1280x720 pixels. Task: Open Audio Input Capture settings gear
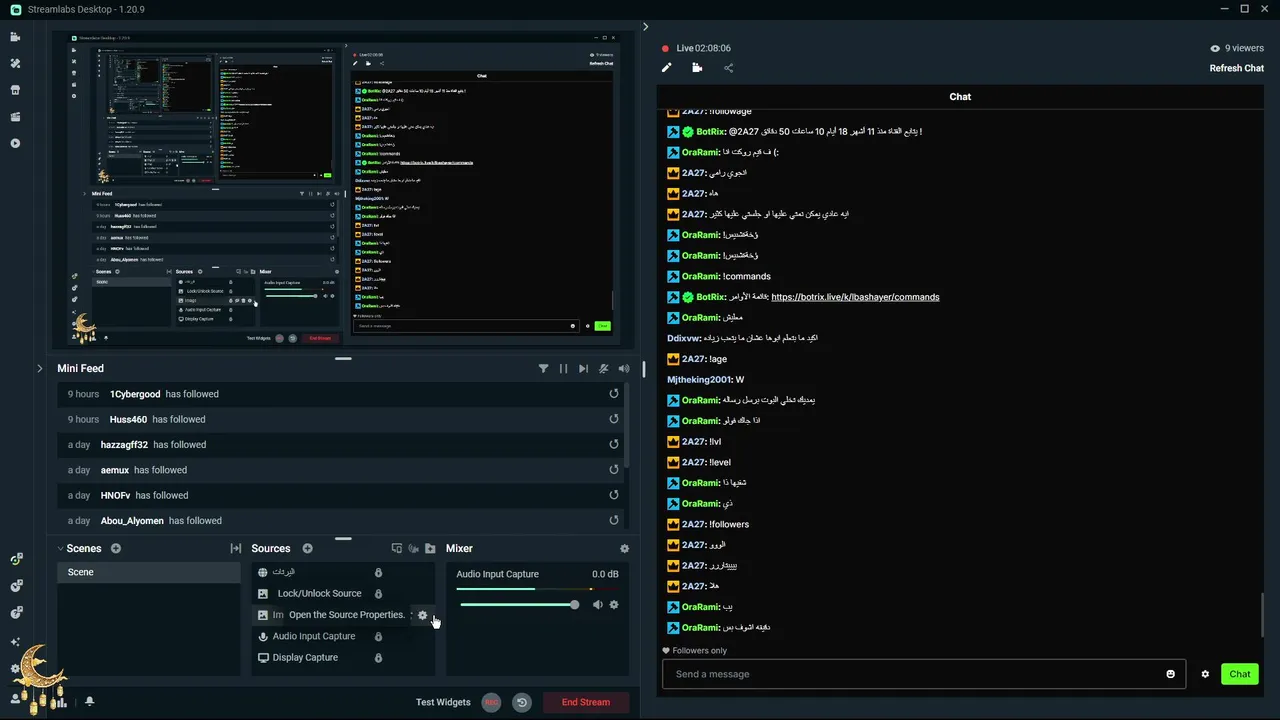(614, 604)
